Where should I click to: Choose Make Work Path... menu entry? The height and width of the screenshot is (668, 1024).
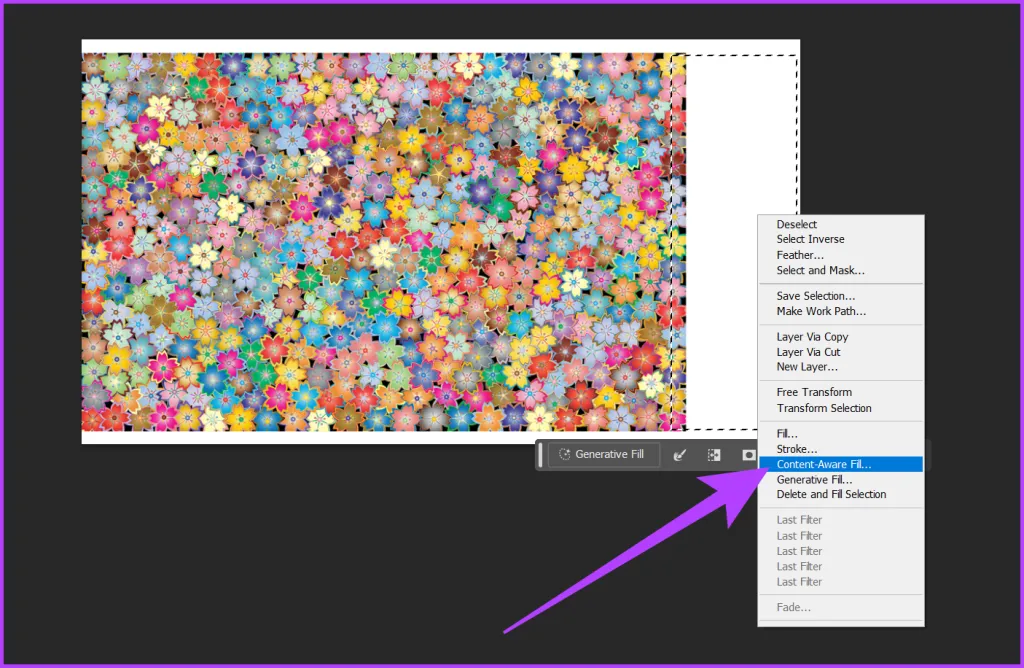(821, 311)
